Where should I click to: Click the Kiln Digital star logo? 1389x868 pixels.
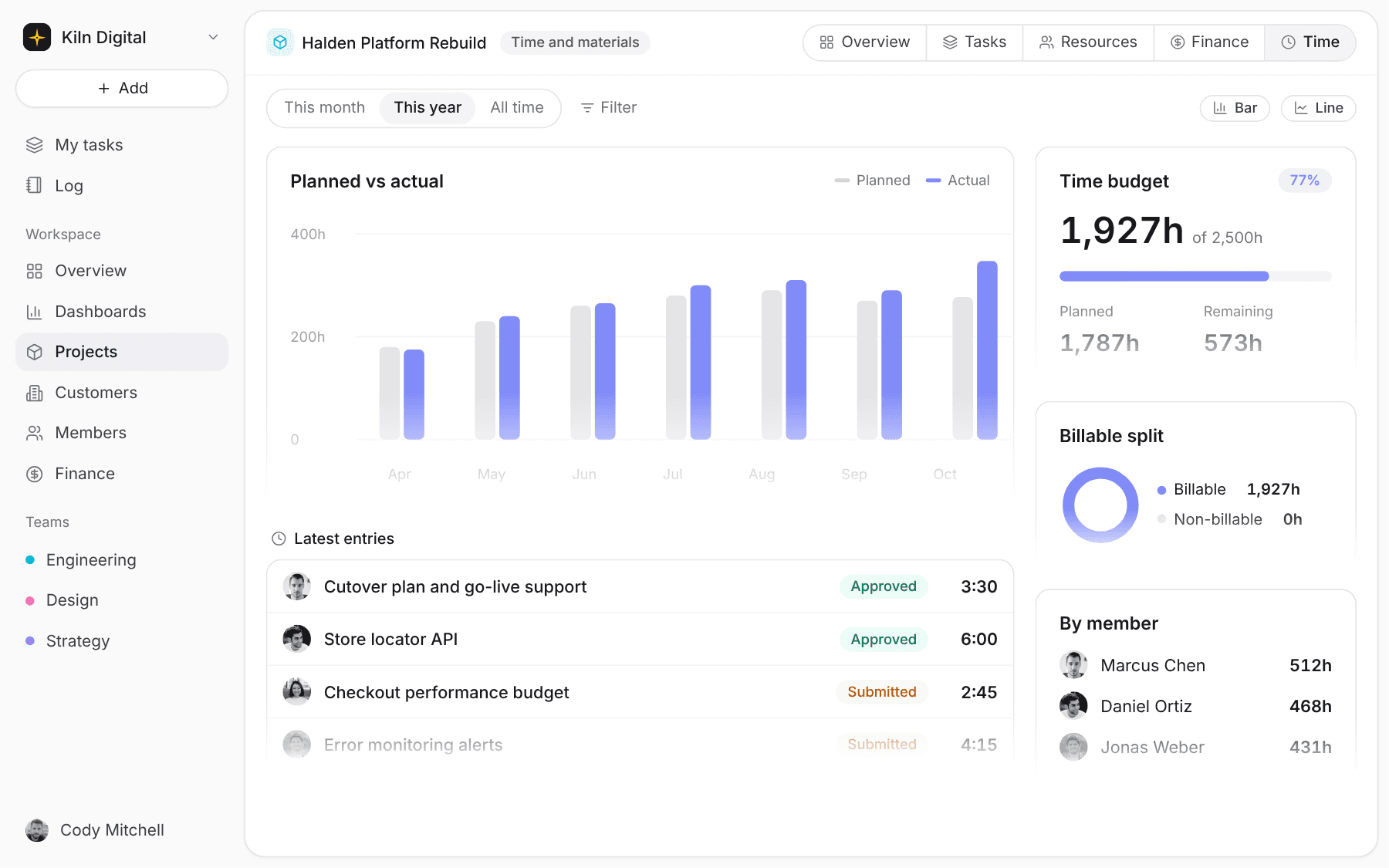click(x=37, y=37)
